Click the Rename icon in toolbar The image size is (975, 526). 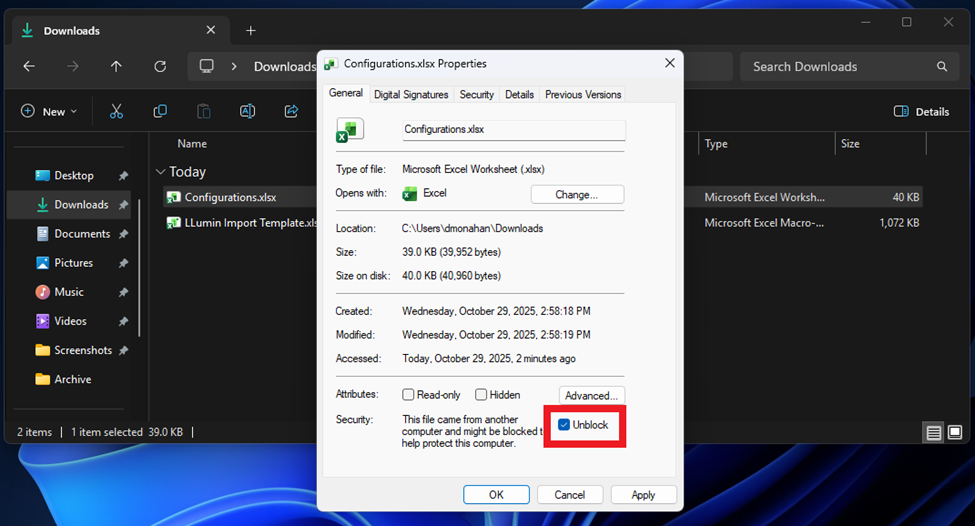coord(247,112)
